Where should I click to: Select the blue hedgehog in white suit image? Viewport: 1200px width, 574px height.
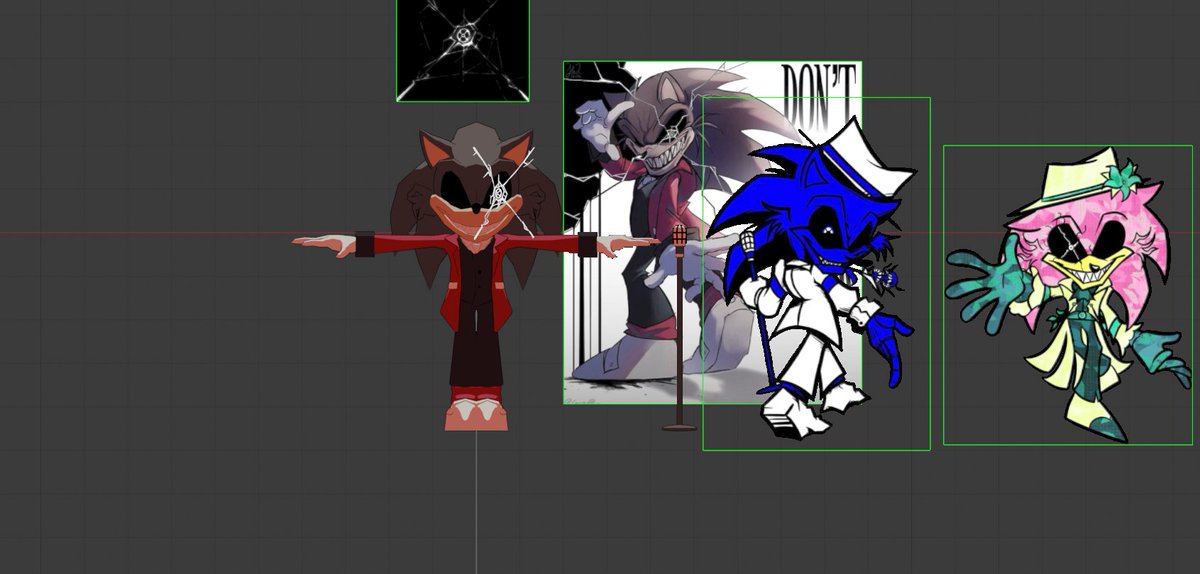coord(816,274)
